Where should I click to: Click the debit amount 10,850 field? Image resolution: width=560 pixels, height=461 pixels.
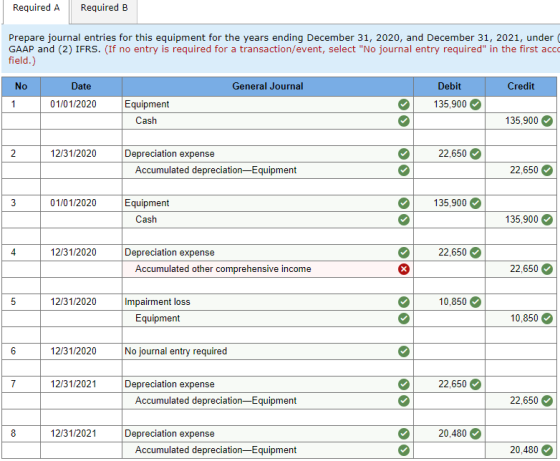tap(449, 302)
